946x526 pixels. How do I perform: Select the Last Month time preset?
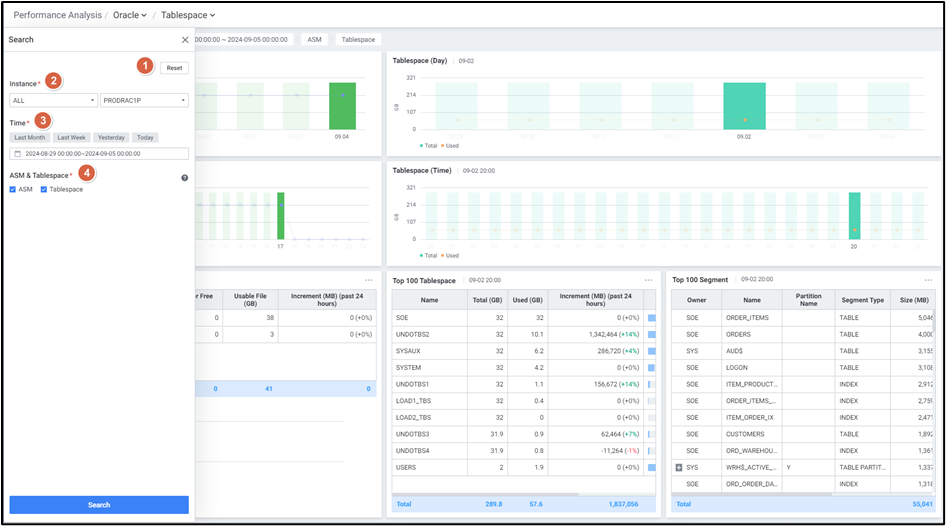30,138
